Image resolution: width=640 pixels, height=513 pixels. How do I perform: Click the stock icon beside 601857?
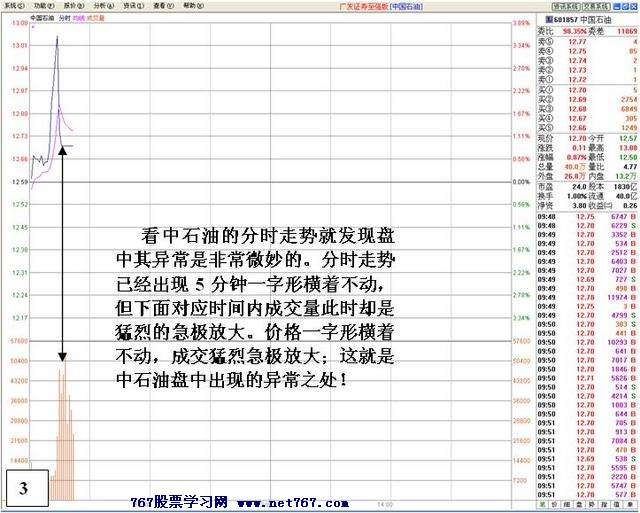pyautogui.click(x=549, y=20)
